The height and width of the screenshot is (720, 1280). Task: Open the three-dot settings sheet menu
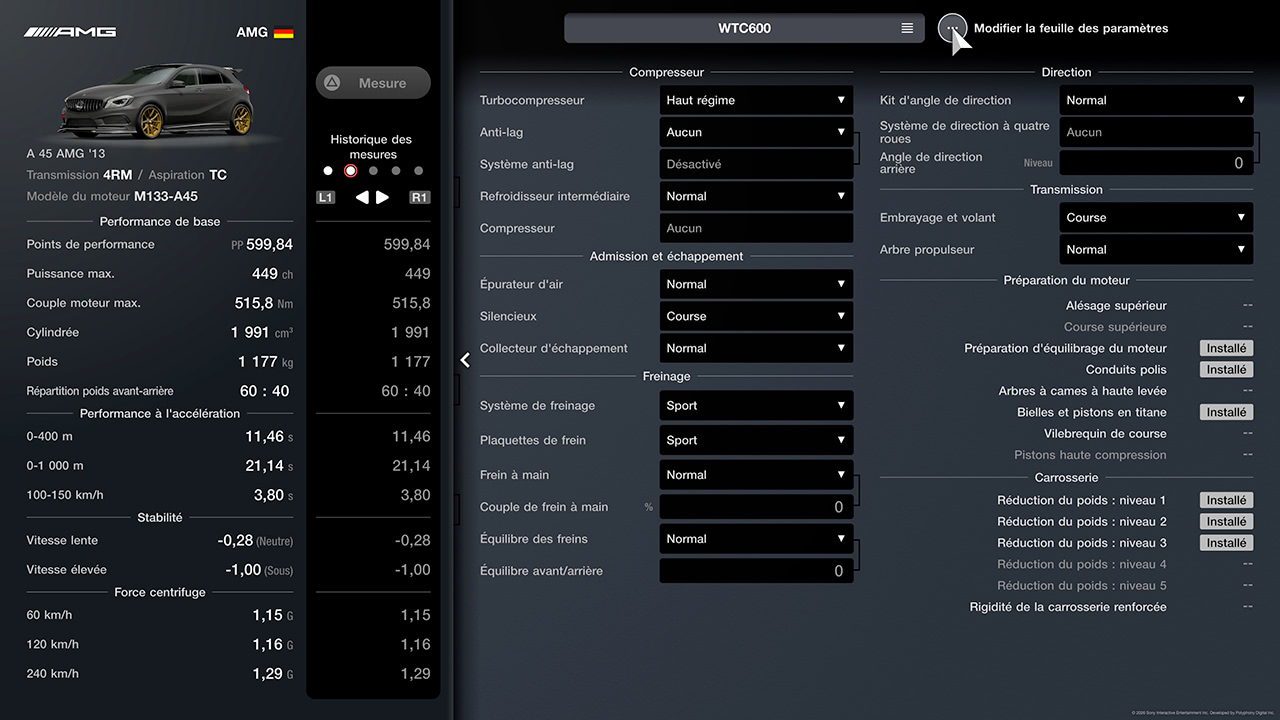952,28
